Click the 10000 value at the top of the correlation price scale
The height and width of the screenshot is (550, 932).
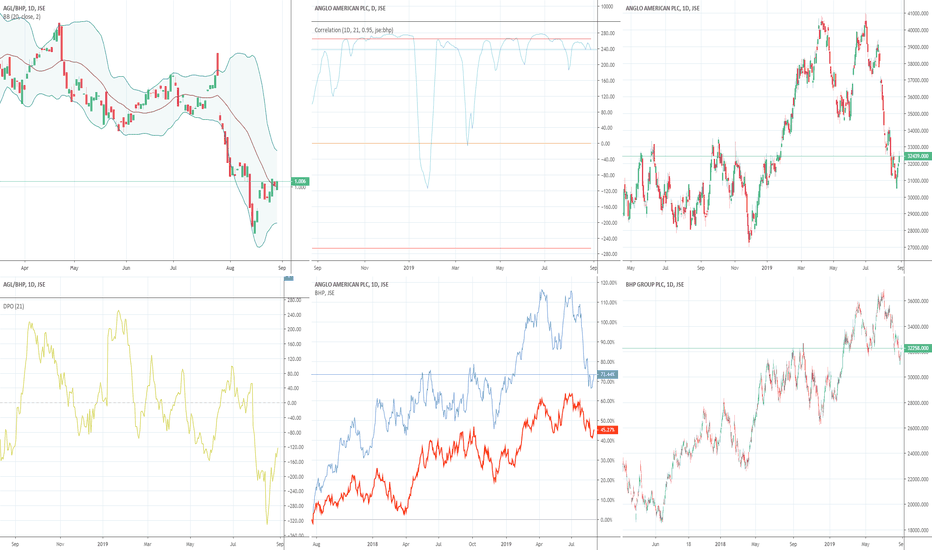pos(607,7)
